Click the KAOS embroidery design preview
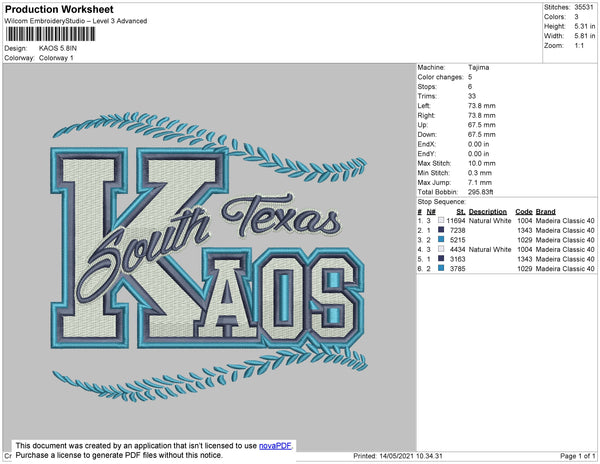The image size is (600, 464). [209, 257]
